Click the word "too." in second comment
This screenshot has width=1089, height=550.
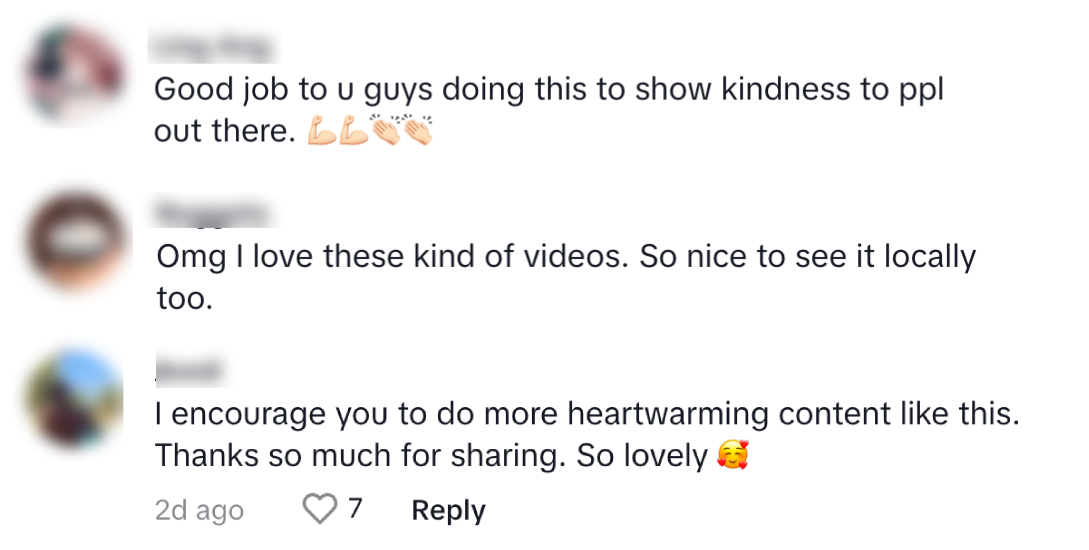click(184, 298)
